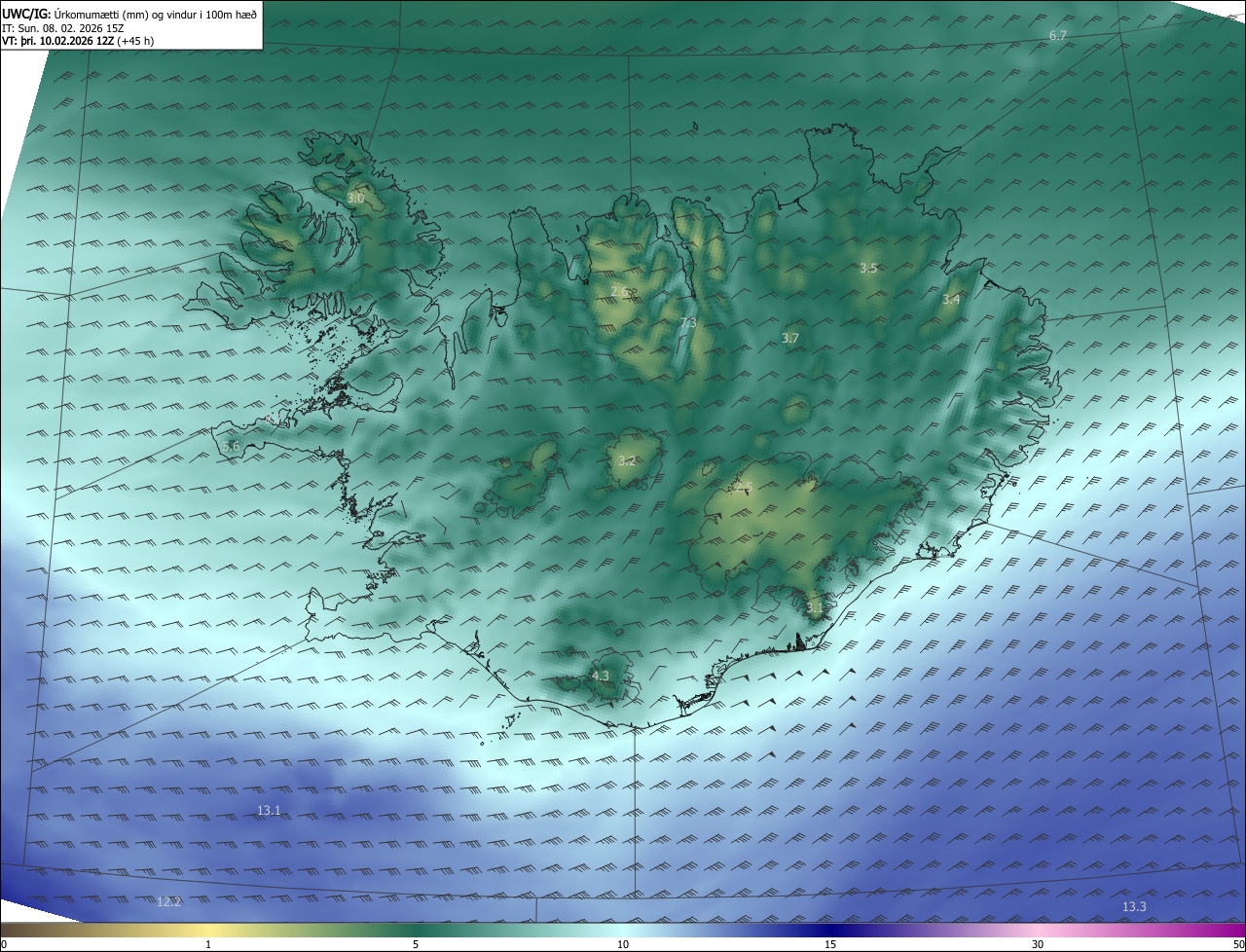This screenshot has width=1246, height=952.
Task: Click the 3.7 value label
Action: [x=790, y=338]
